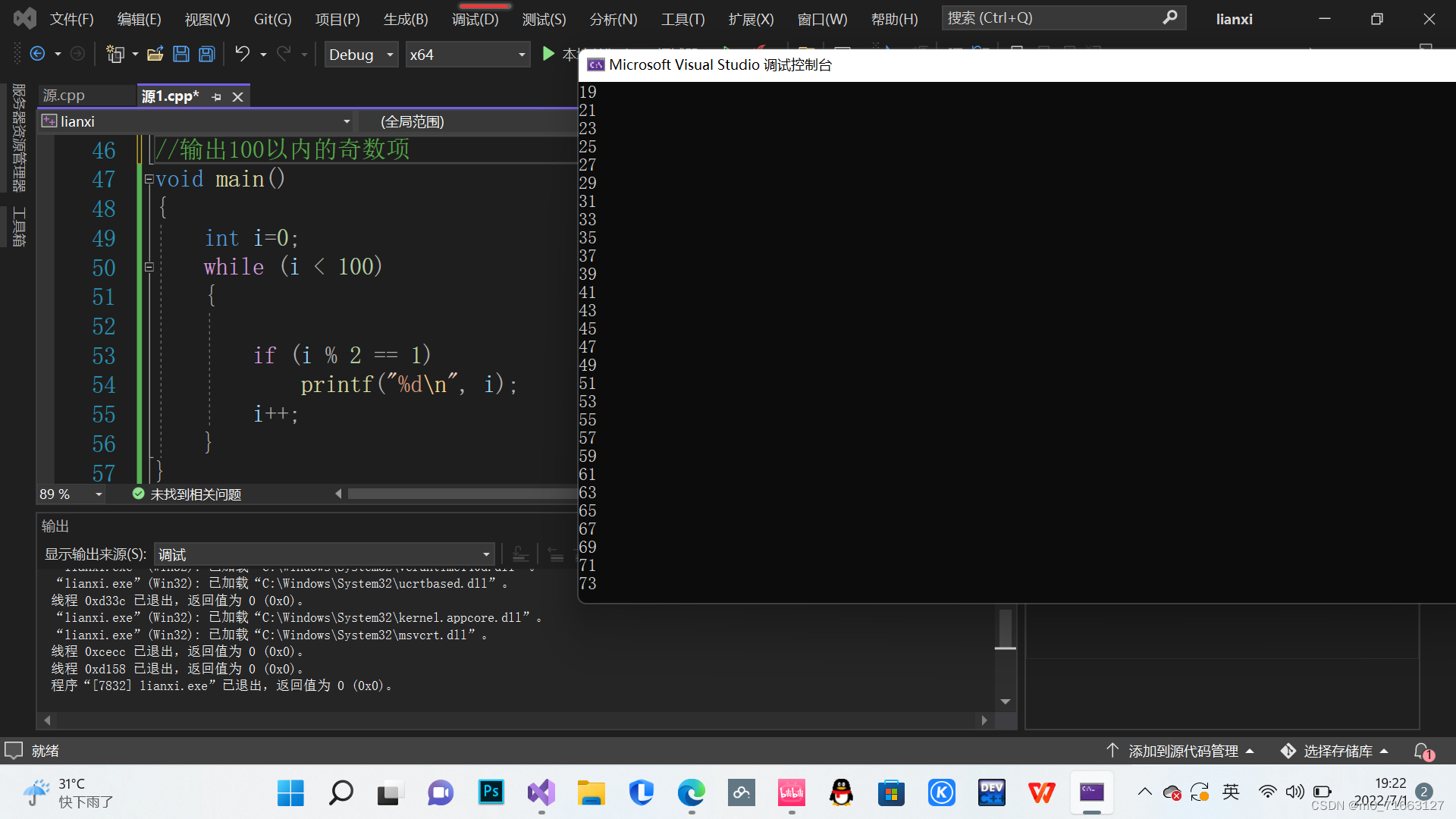
Task: Switch to the 源.cpp tab
Action: 64,96
